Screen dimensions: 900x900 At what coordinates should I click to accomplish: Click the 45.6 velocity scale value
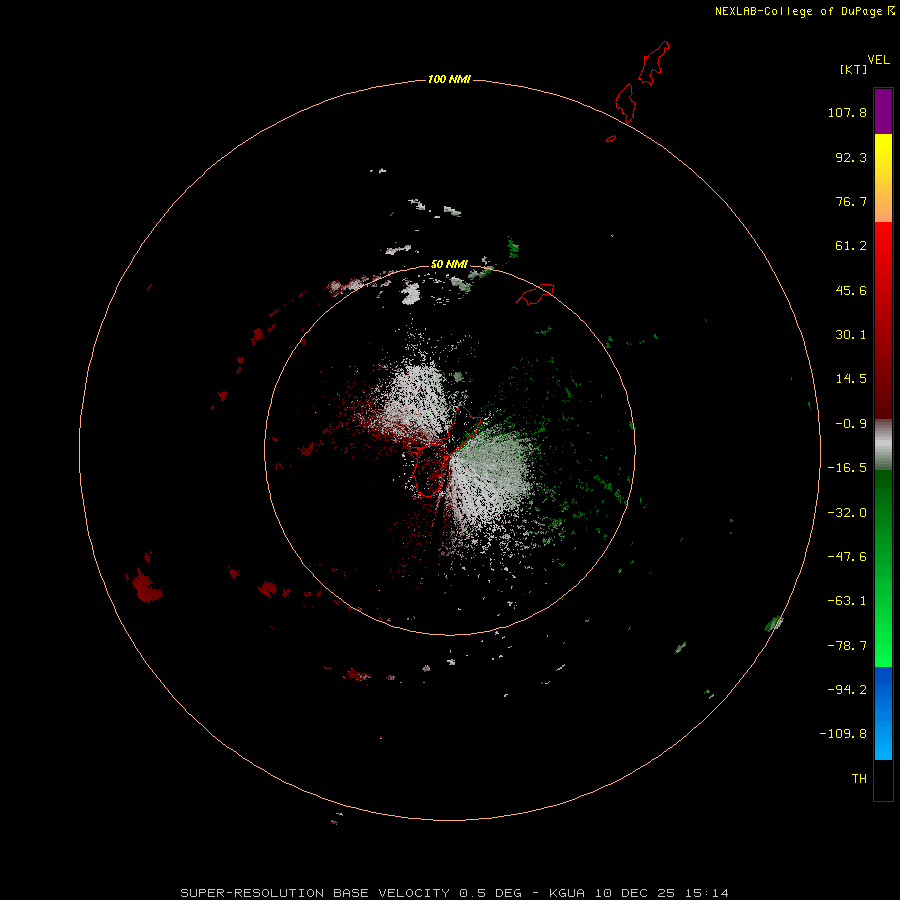(851, 290)
